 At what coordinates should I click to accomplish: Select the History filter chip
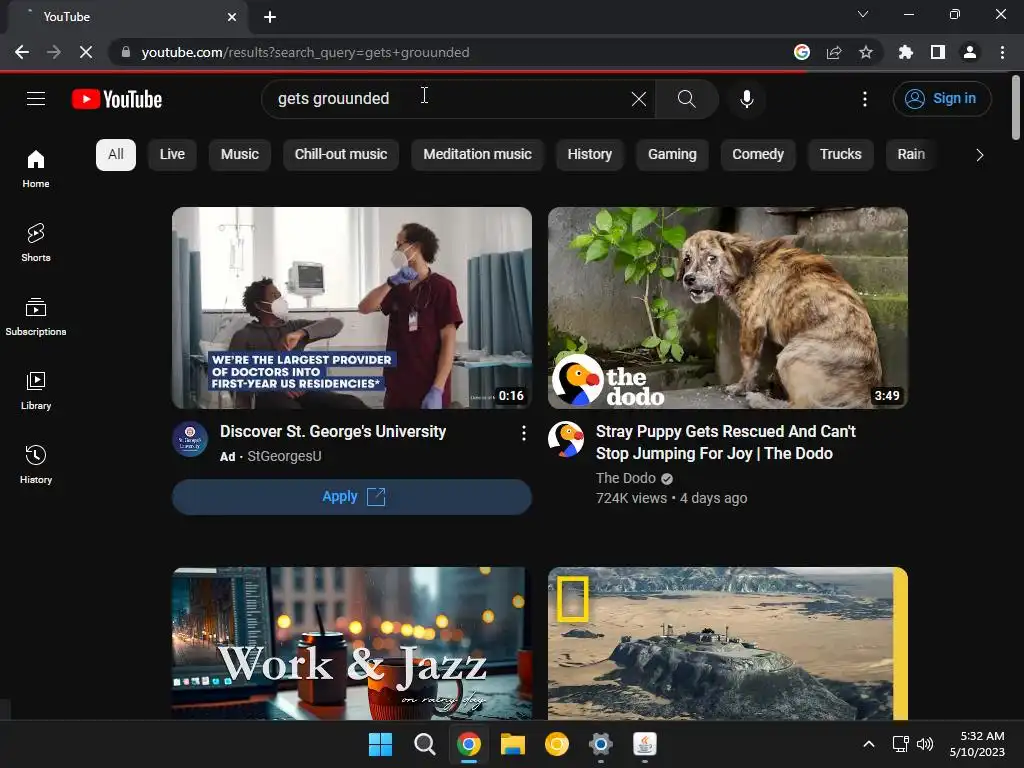pos(590,155)
